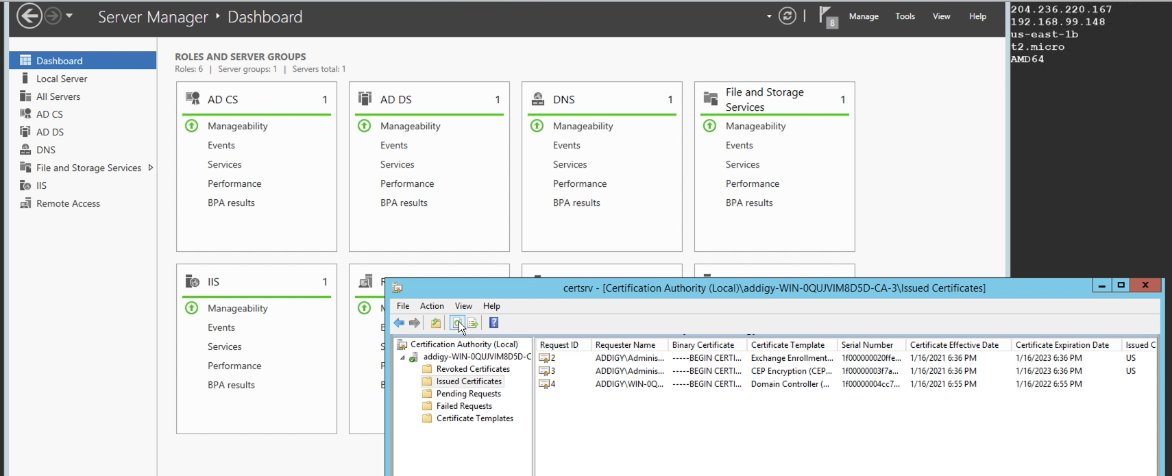Sort by Serial Number column header
1172x476 pixels.
(x=872, y=345)
